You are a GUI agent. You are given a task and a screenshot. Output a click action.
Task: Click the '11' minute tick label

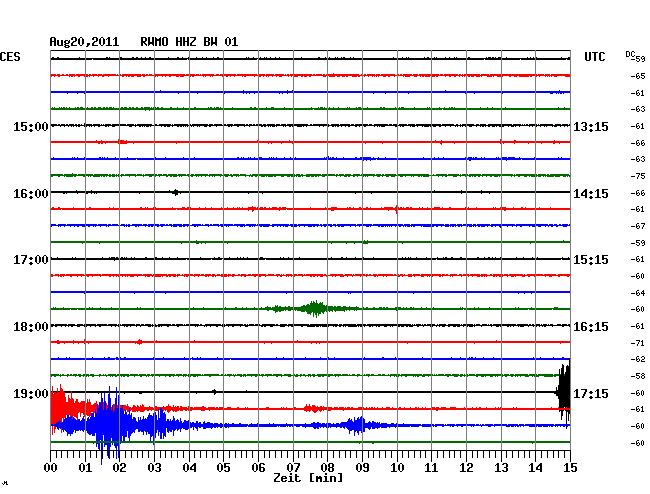click(x=431, y=467)
